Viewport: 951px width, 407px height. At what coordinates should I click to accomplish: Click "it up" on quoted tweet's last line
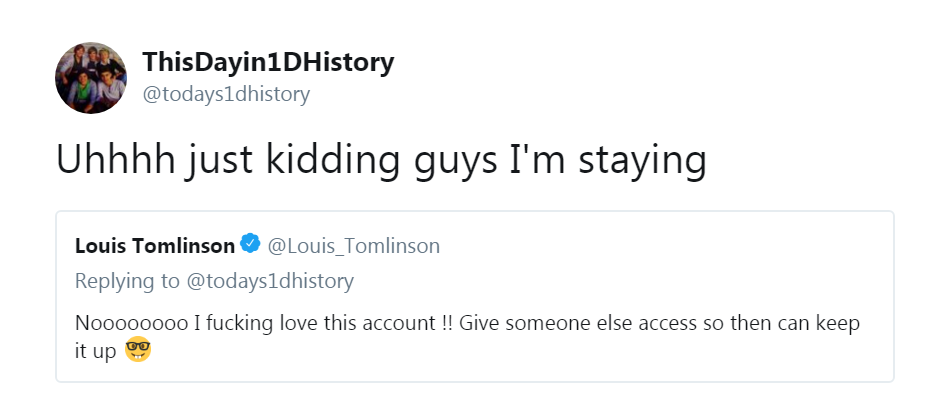click(97, 352)
